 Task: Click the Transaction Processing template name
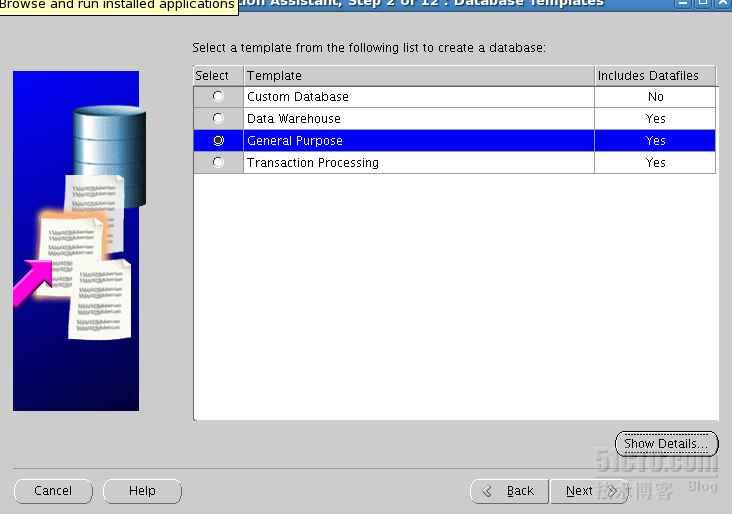pos(313,162)
